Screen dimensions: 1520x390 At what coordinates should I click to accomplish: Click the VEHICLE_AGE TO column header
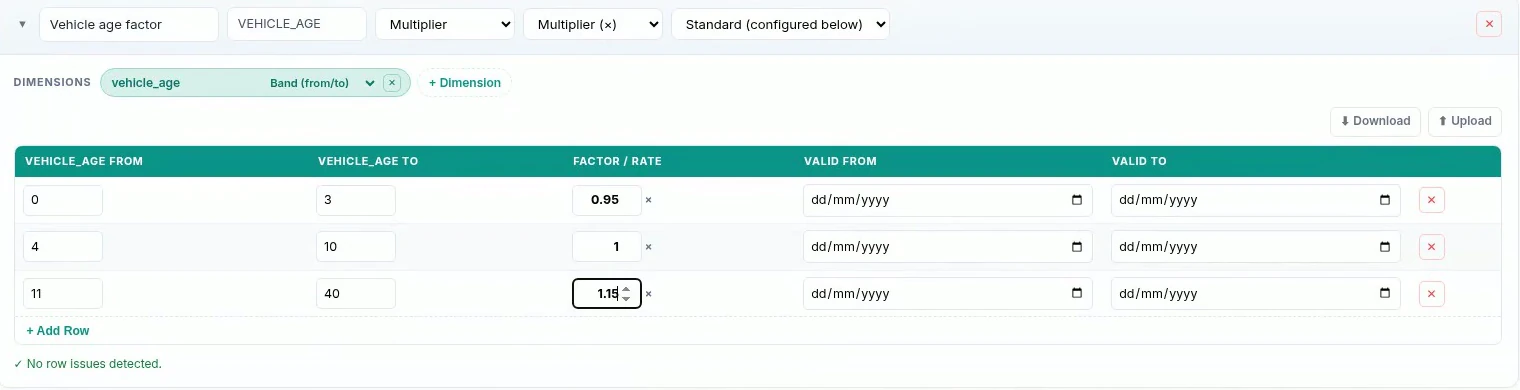(x=368, y=162)
